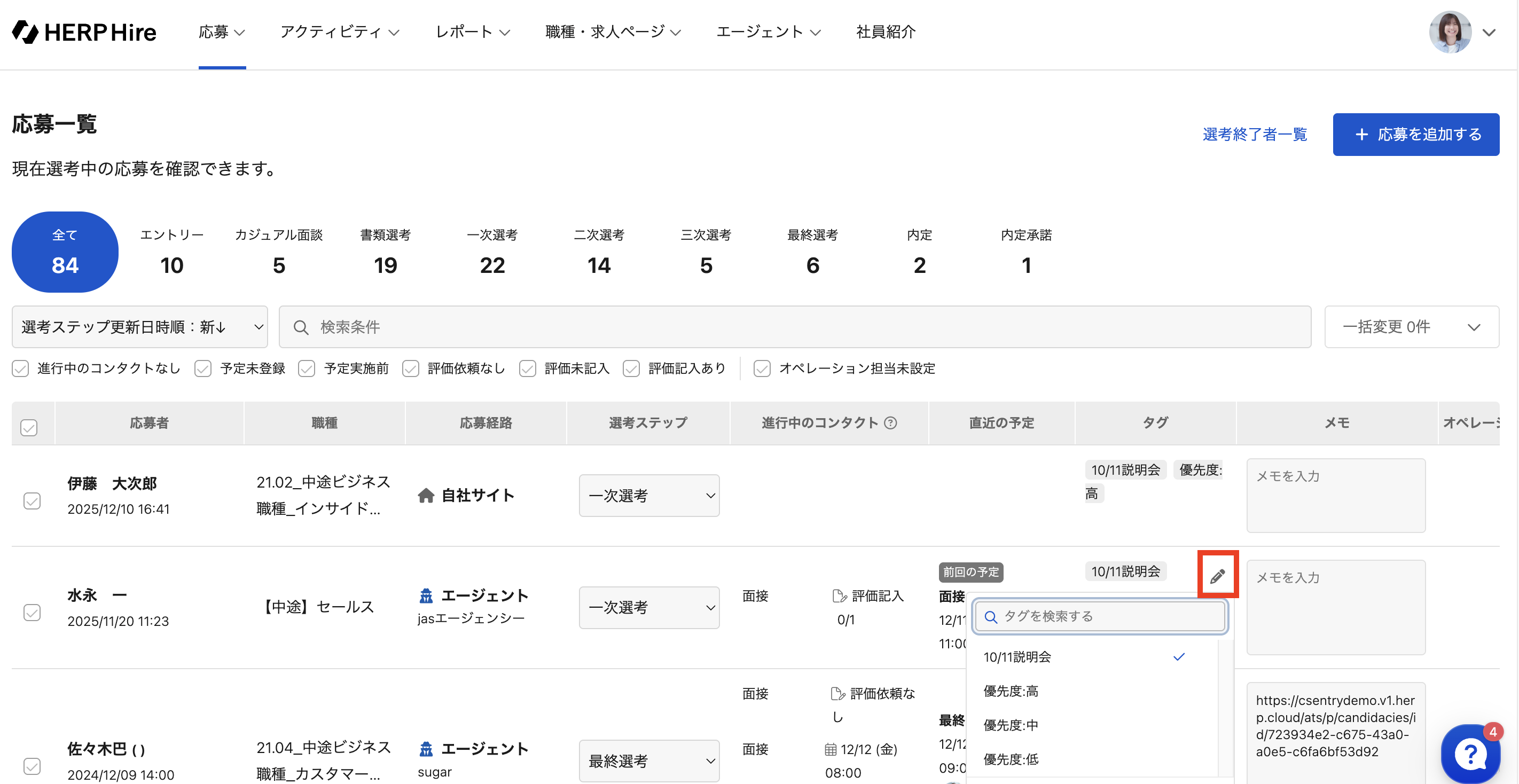This screenshot has height=784, width=1519.
Task: Click the 応募を追加する button
Action: click(x=1415, y=135)
